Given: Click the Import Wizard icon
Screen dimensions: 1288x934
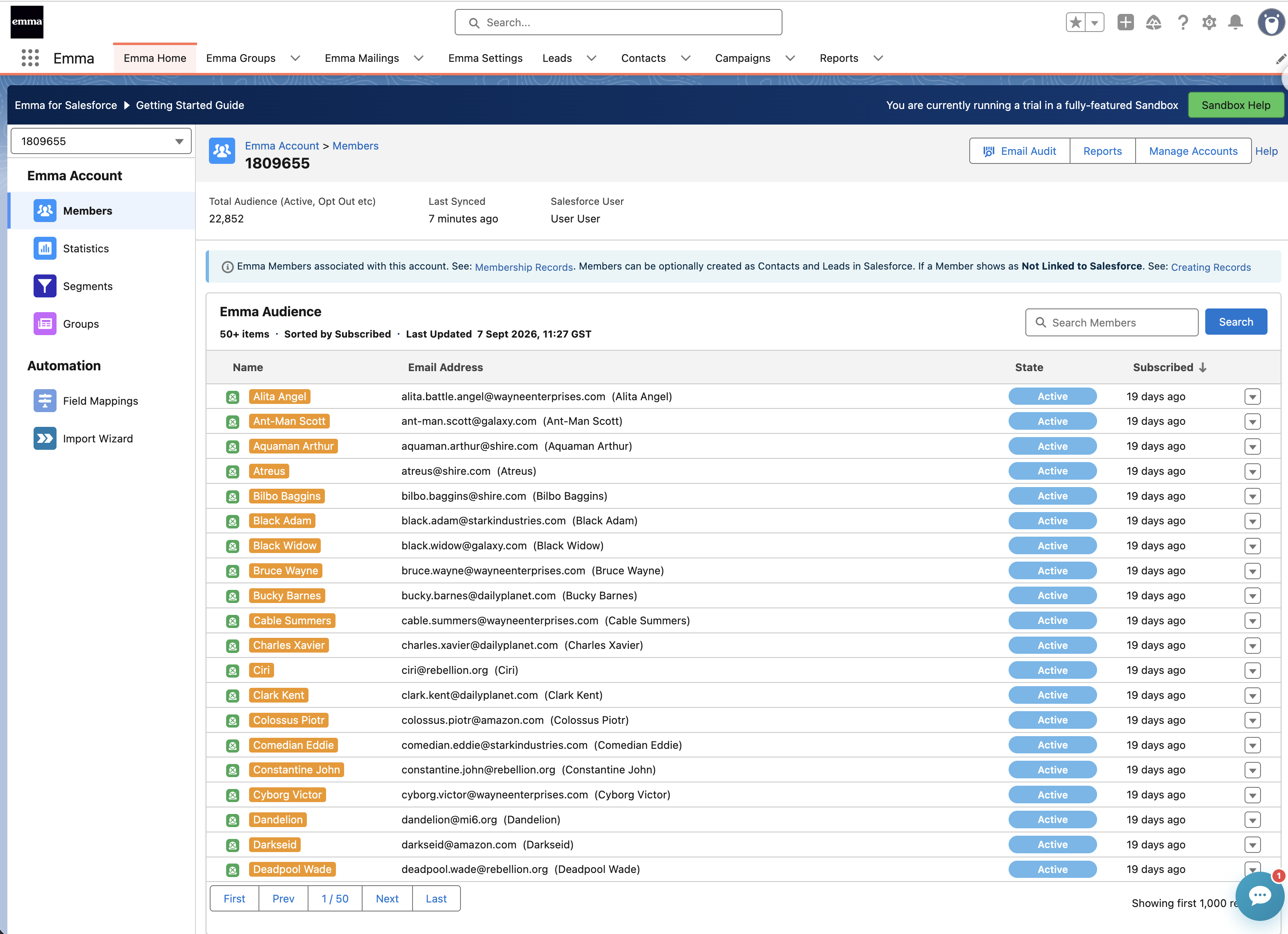Looking at the screenshot, I should click(x=45, y=438).
